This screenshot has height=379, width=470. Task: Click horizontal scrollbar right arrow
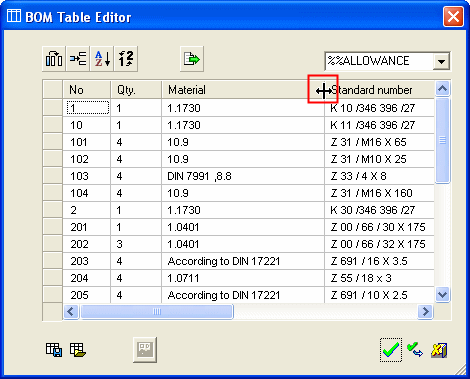[x=425, y=312]
